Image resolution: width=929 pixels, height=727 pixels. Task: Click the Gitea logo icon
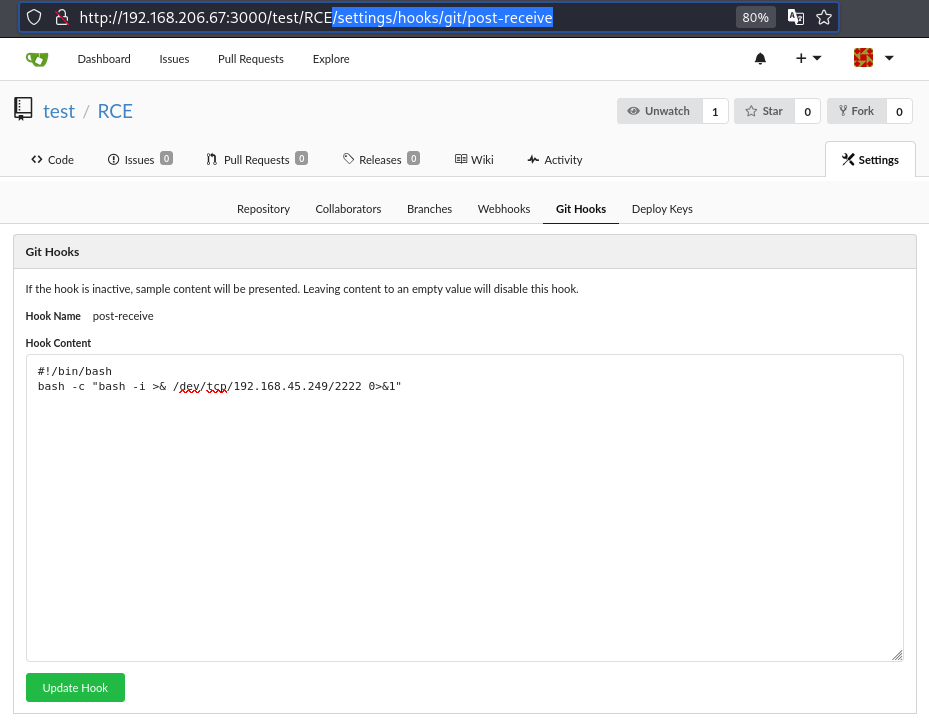click(37, 59)
